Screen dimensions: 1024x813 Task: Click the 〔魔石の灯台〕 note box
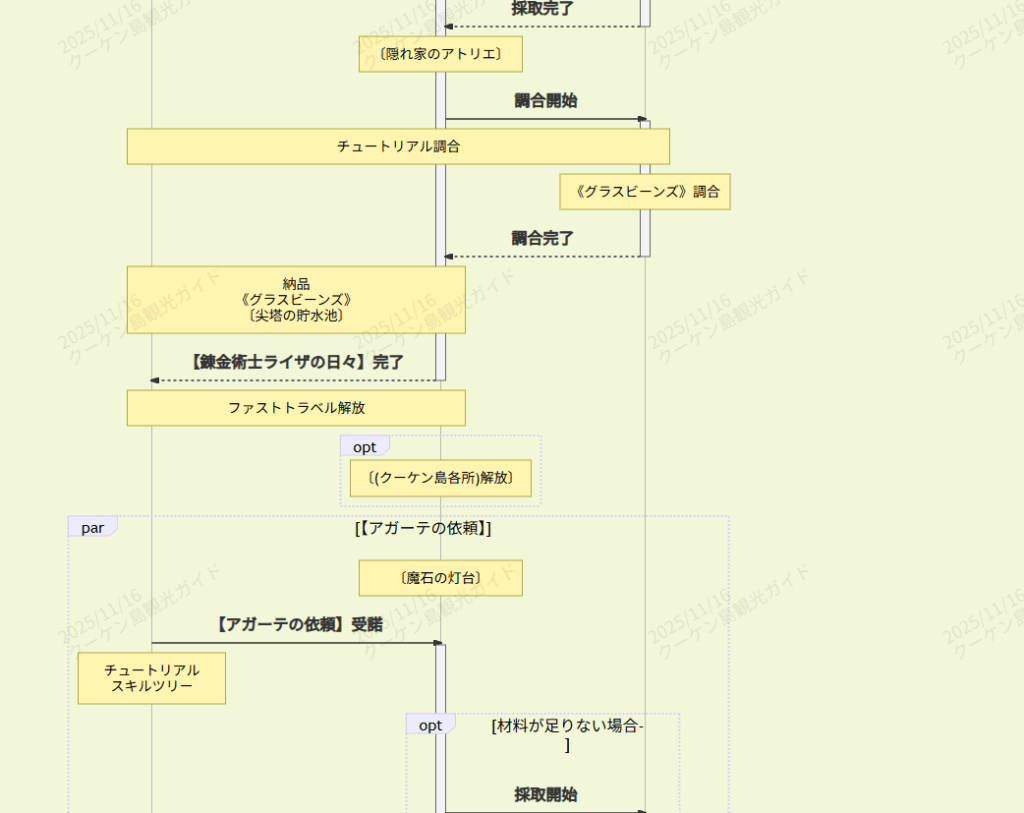click(x=440, y=578)
